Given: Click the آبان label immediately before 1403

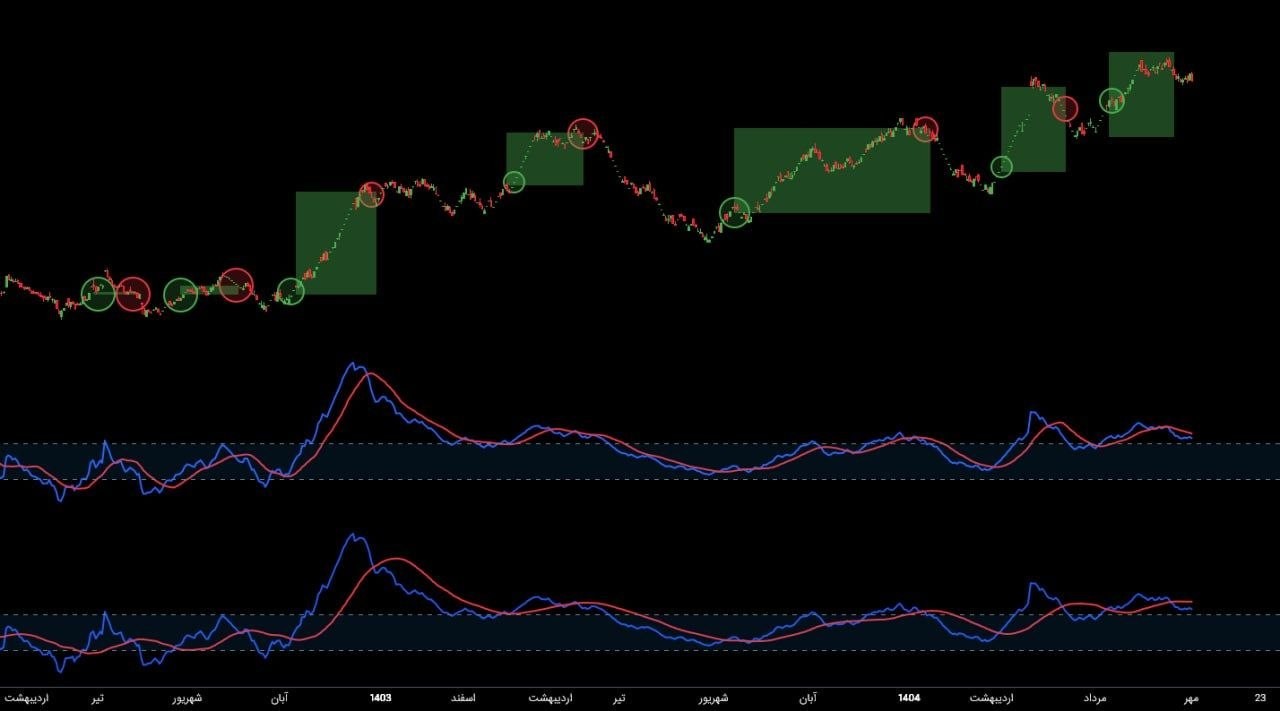Looking at the screenshot, I should 278,698.
